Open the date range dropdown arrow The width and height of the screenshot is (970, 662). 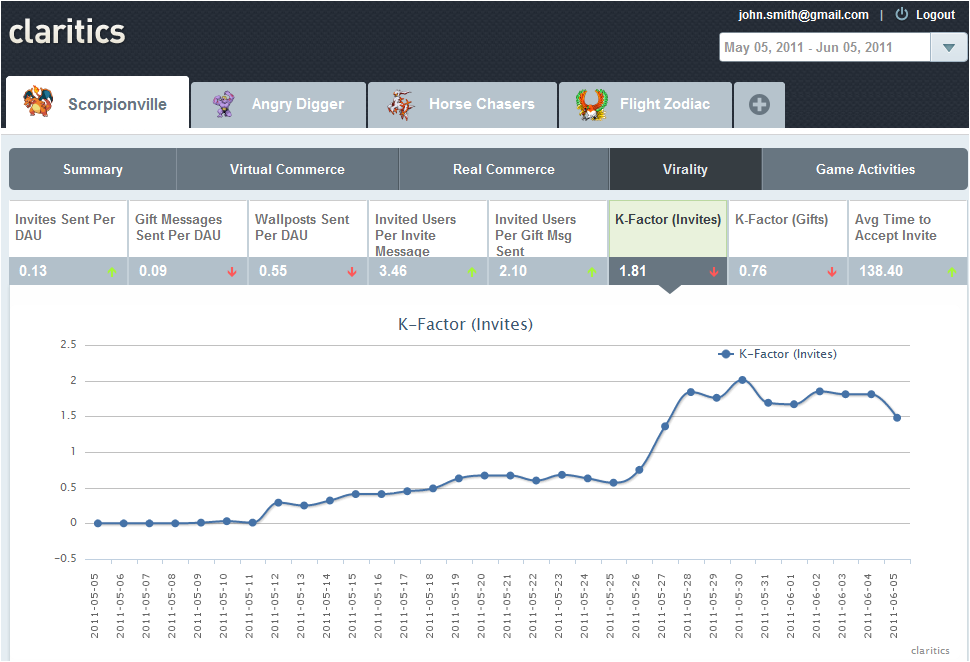[x=948, y=47]
